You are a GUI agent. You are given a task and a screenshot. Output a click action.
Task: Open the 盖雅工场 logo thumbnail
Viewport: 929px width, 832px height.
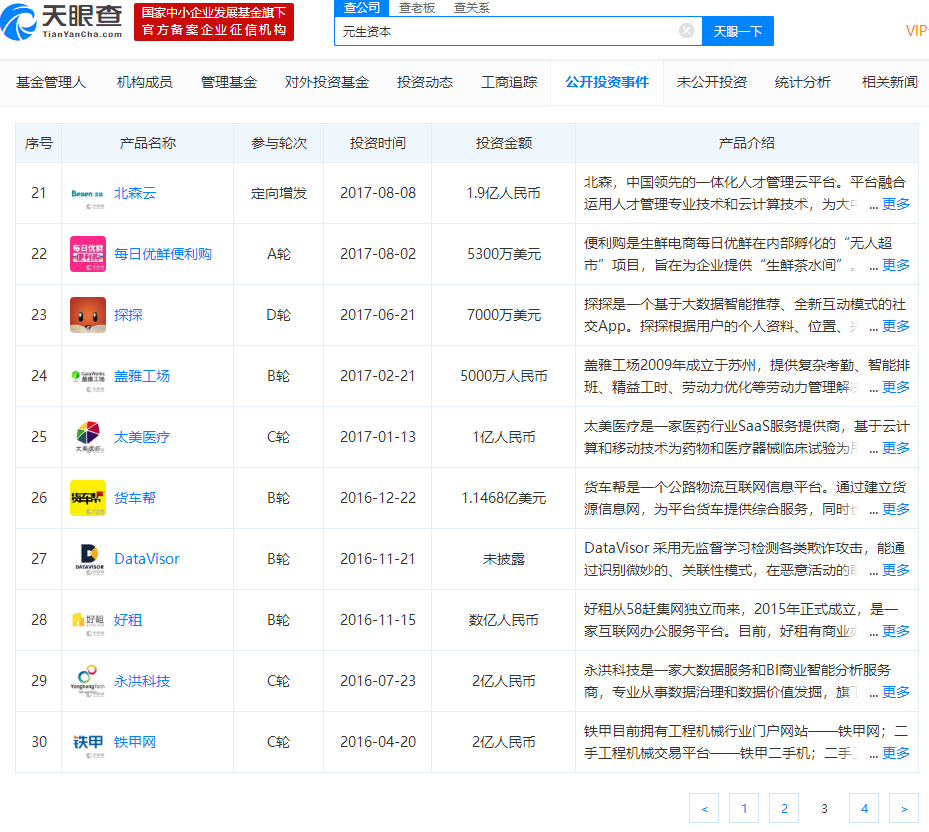(88, 376)
